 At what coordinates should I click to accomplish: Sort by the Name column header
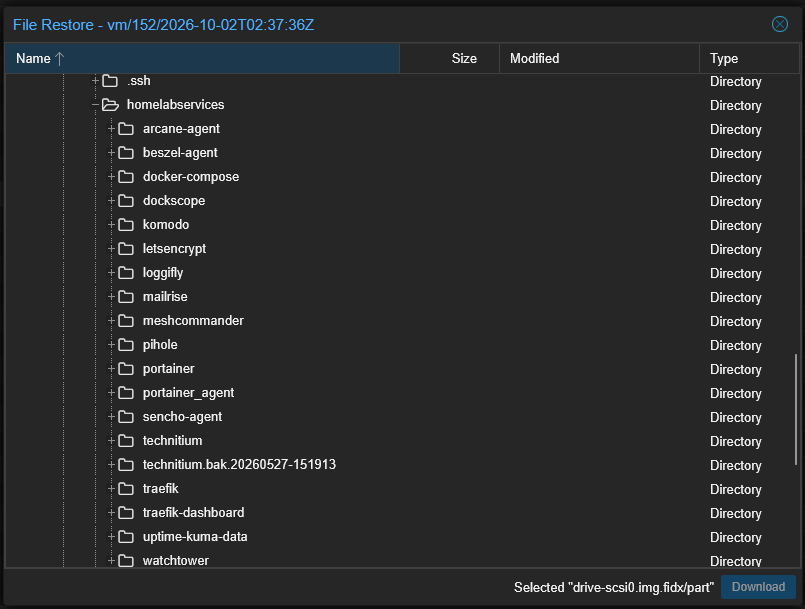(202, 59)
